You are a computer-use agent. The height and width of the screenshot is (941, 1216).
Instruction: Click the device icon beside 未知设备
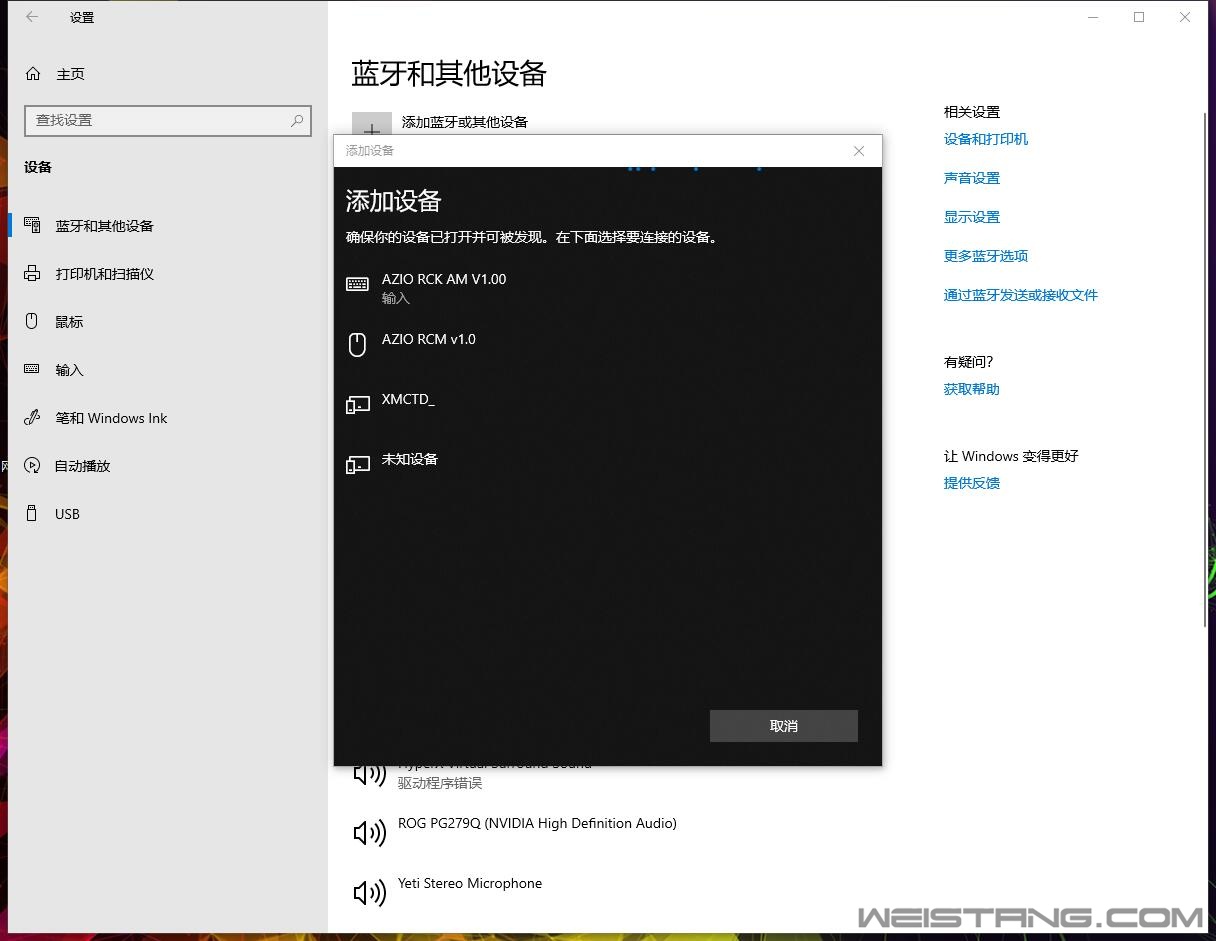pos(357,465)
